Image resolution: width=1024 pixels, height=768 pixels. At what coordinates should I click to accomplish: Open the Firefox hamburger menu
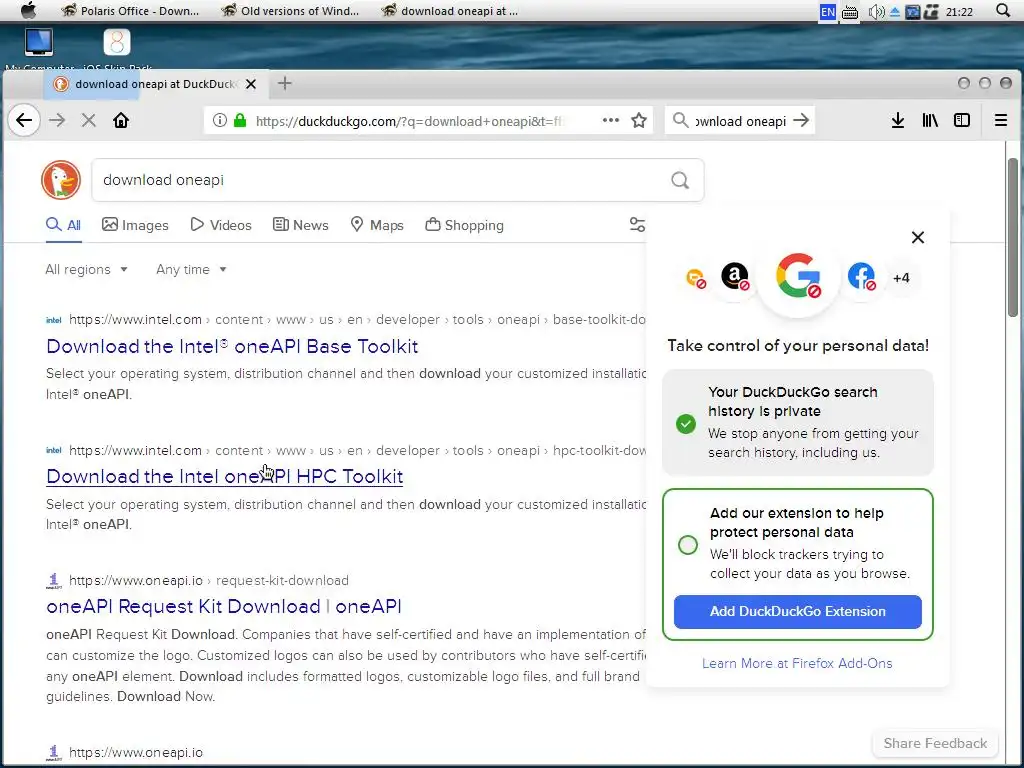point(1000,120)
